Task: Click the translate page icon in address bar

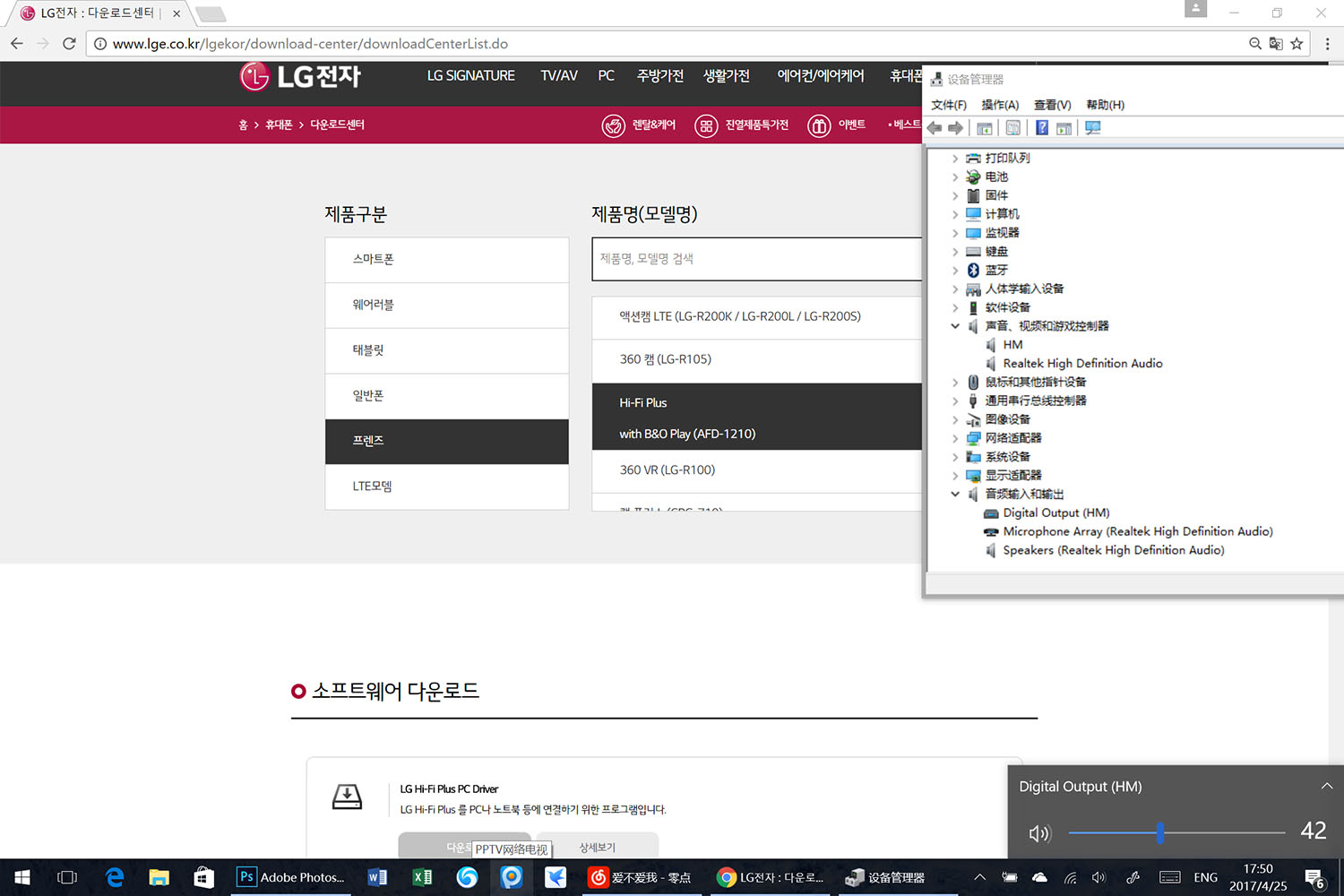Action: point(1276,43)
